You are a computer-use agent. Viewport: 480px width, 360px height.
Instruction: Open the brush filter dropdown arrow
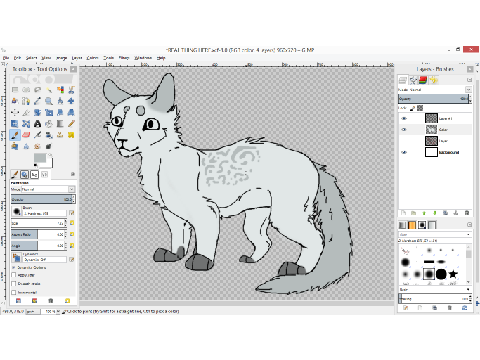(468, 235)
